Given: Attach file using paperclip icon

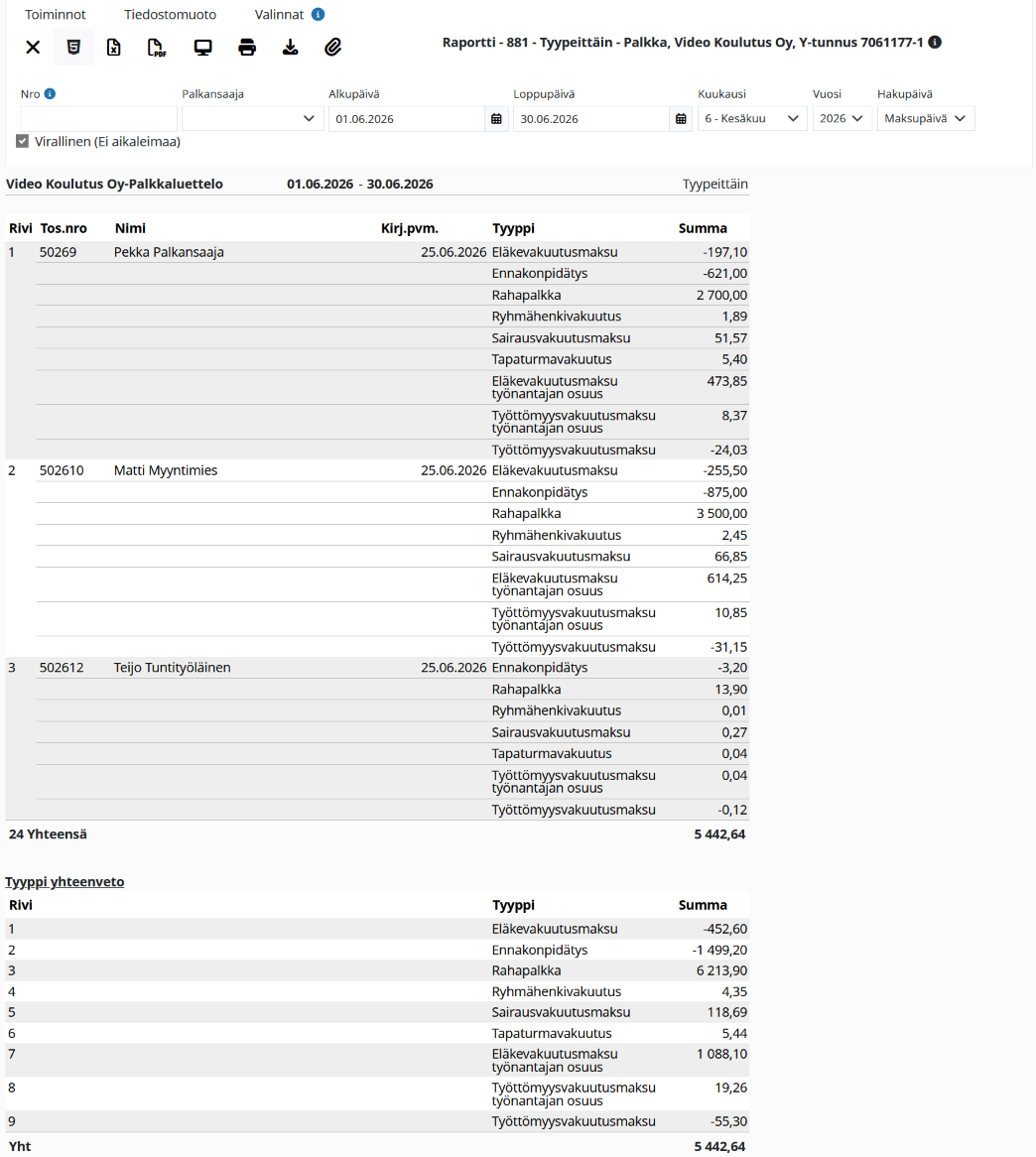Looking at the screenshot, I should [332, 48].
